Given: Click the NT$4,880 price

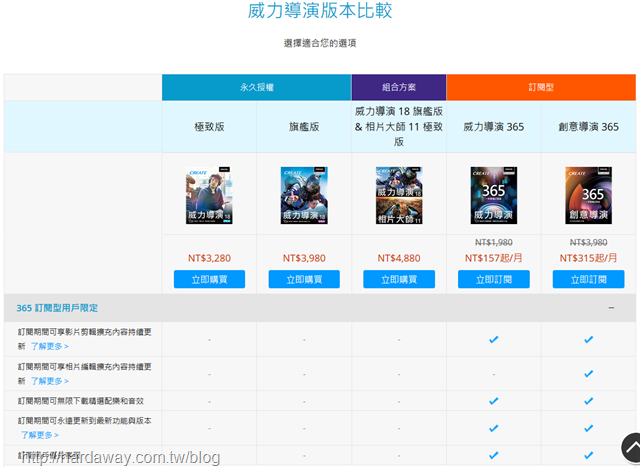Looking at the screenshot, I should point(399,258).
